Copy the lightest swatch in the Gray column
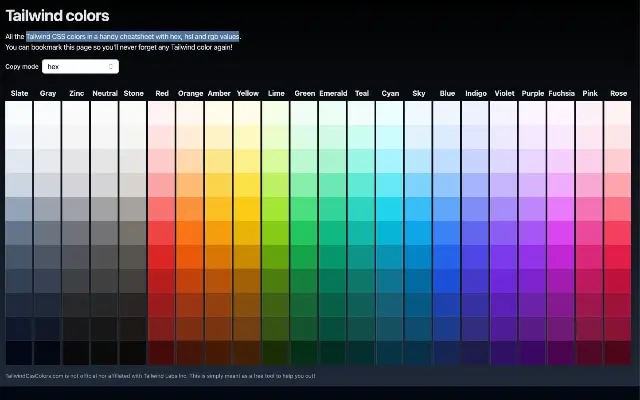Image resolution: width=640 pixels, height=400 pixels. click(x=47, y=113)
